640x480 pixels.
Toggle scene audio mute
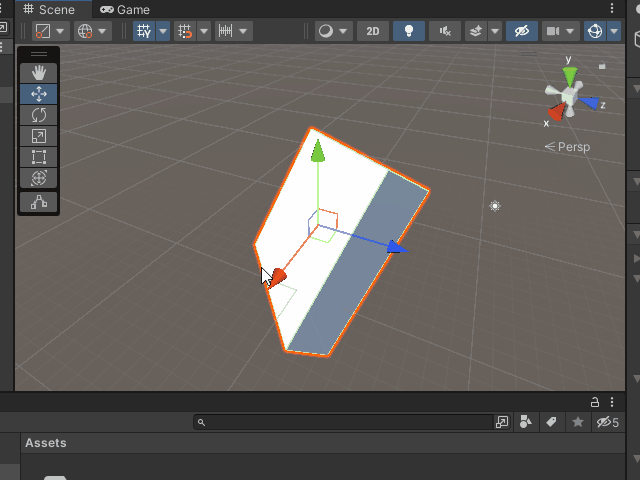[445, 31]
